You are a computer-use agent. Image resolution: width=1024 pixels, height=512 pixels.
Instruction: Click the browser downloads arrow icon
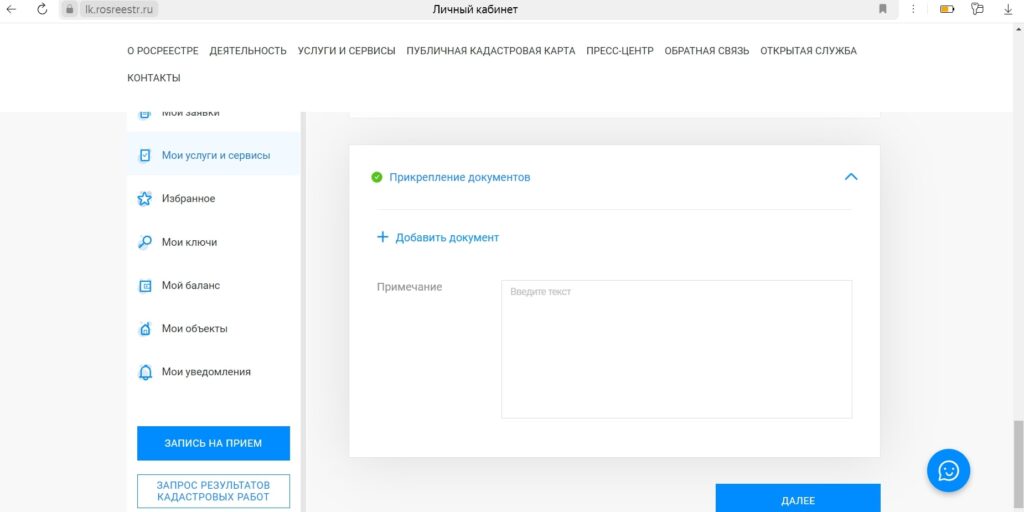click(1008, 9)
